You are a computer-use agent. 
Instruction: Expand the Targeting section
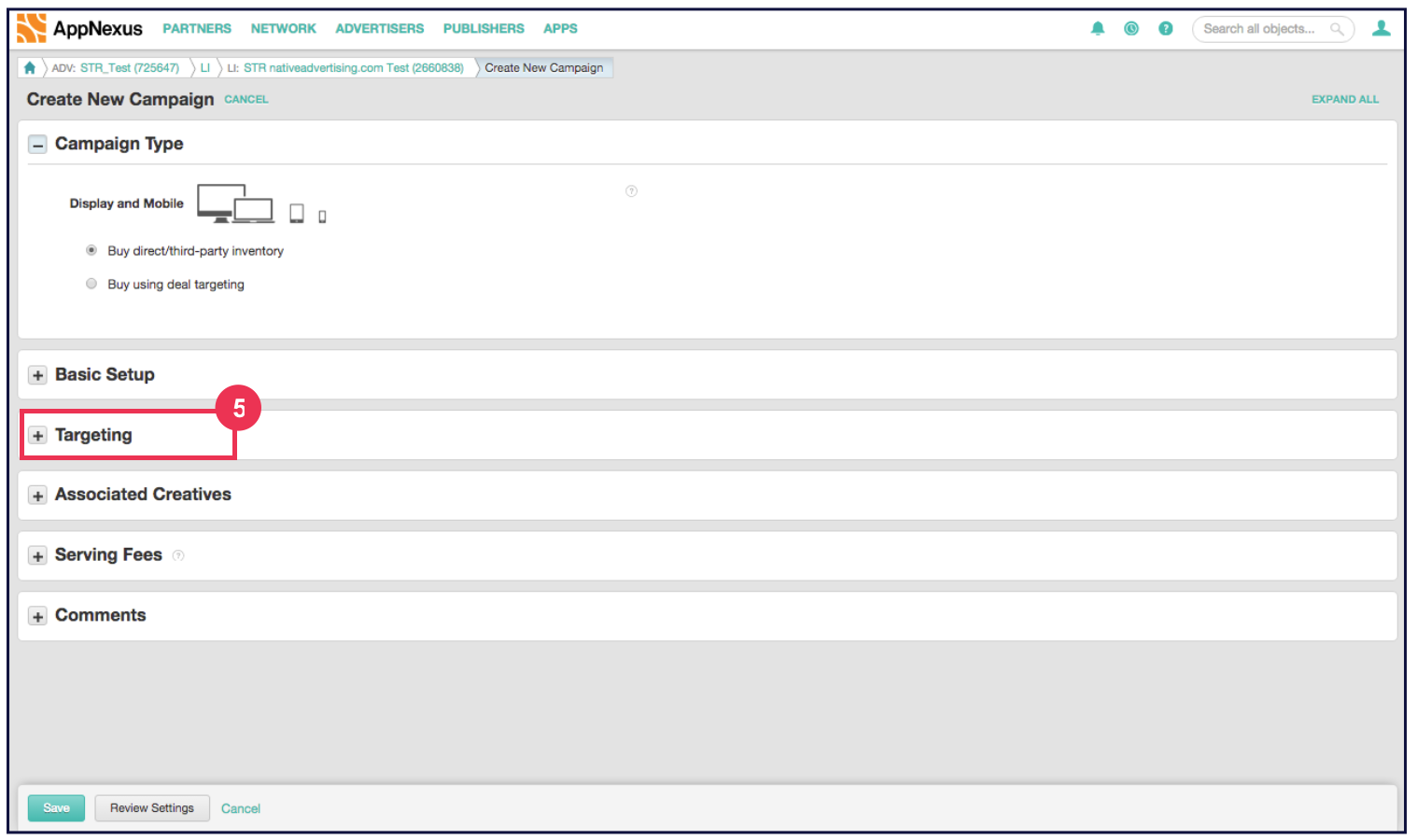[x=37, y=436]
